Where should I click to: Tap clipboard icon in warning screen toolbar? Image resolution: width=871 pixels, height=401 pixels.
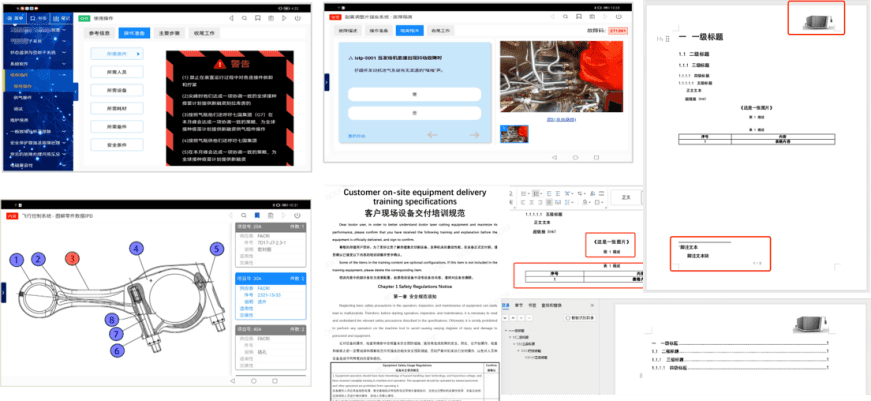pyautogui.click(x=271, y=18)
